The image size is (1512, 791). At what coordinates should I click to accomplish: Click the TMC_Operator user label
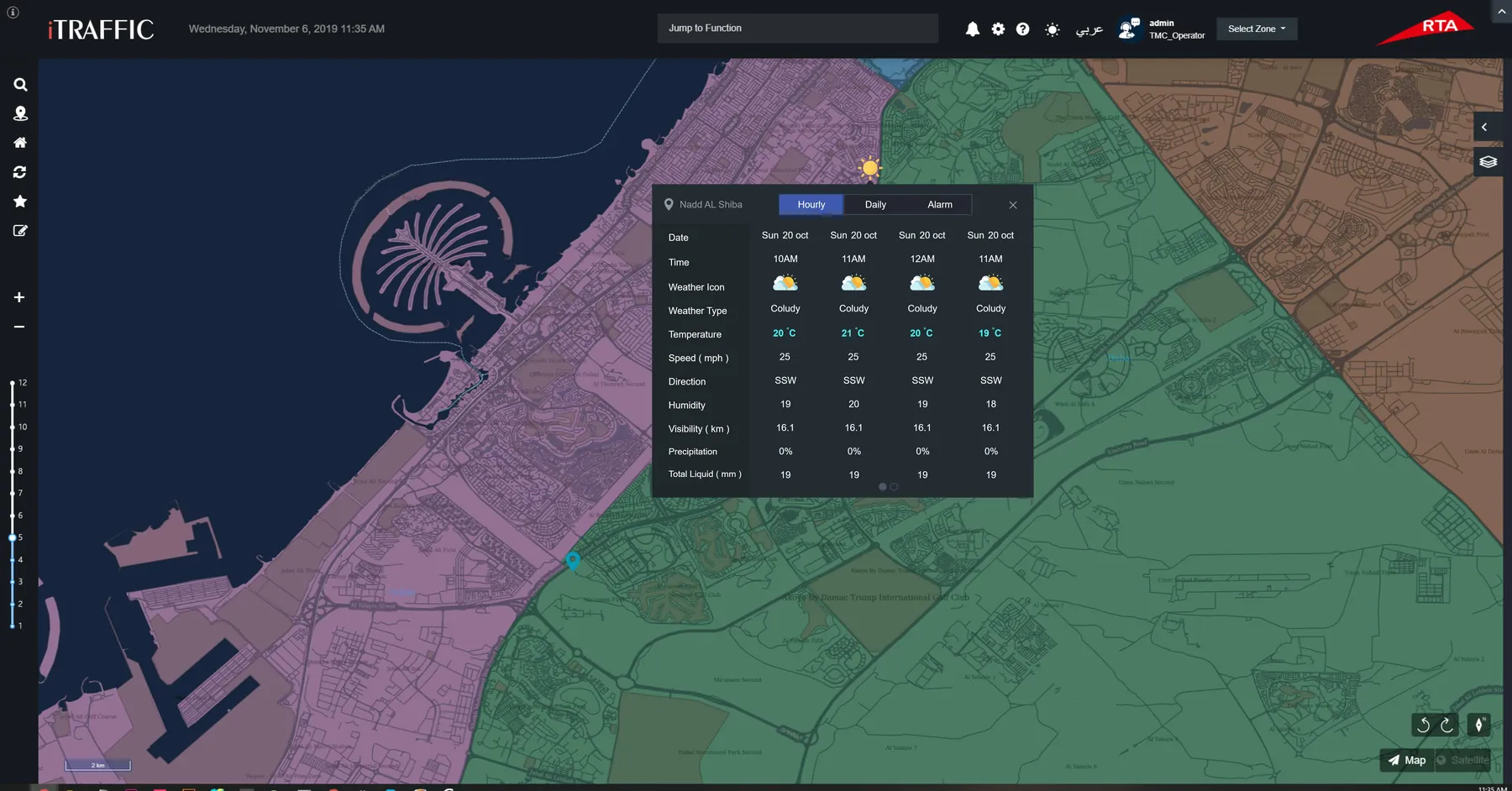click(x=1177, y=35)
